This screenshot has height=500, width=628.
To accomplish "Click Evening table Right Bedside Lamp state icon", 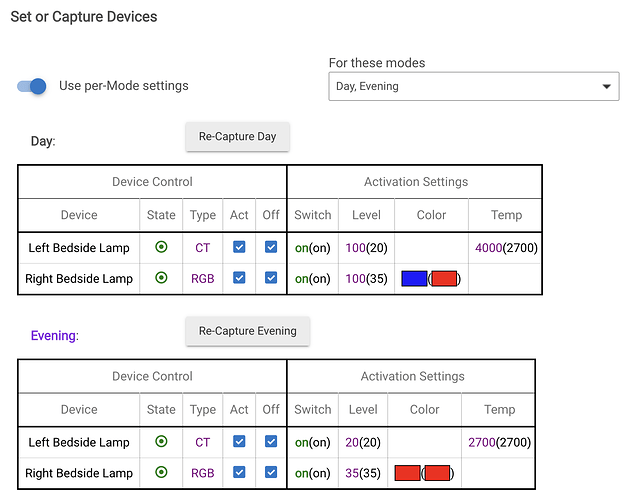I will 161,472.
